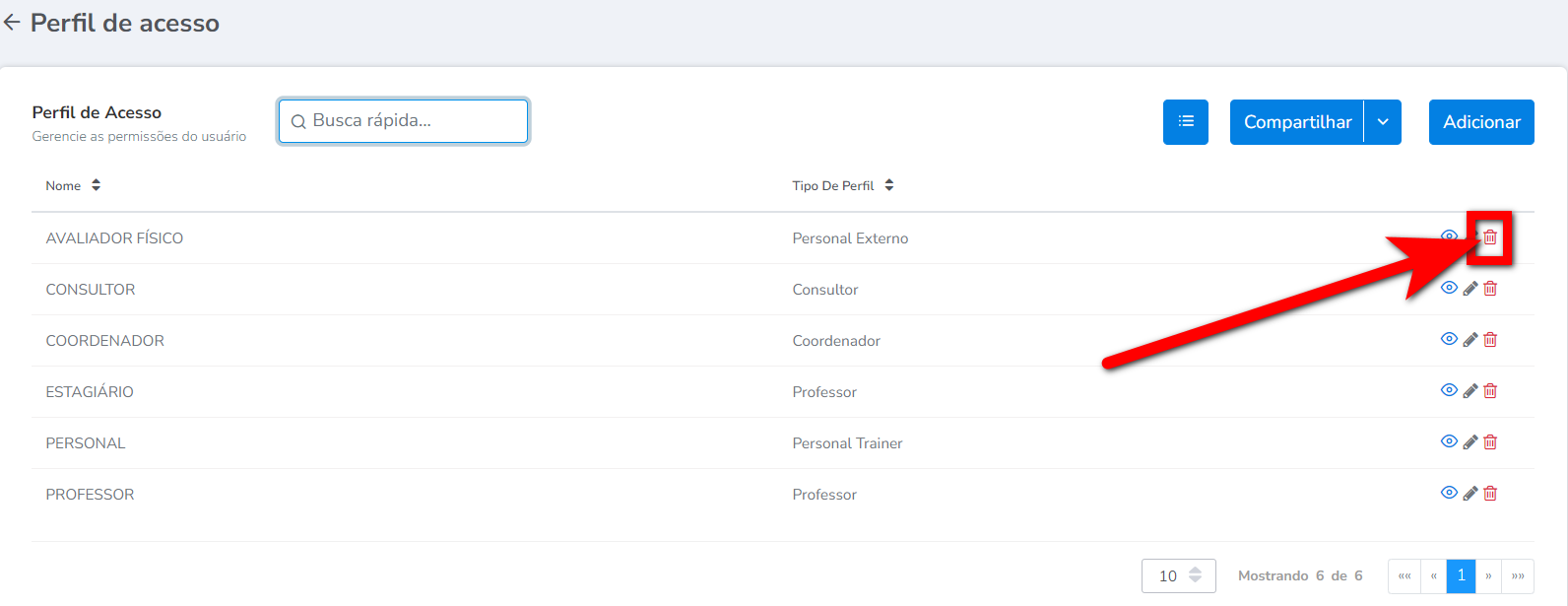Go to the last page in pagination
Screen dimensions: 1568x606
1518,575
